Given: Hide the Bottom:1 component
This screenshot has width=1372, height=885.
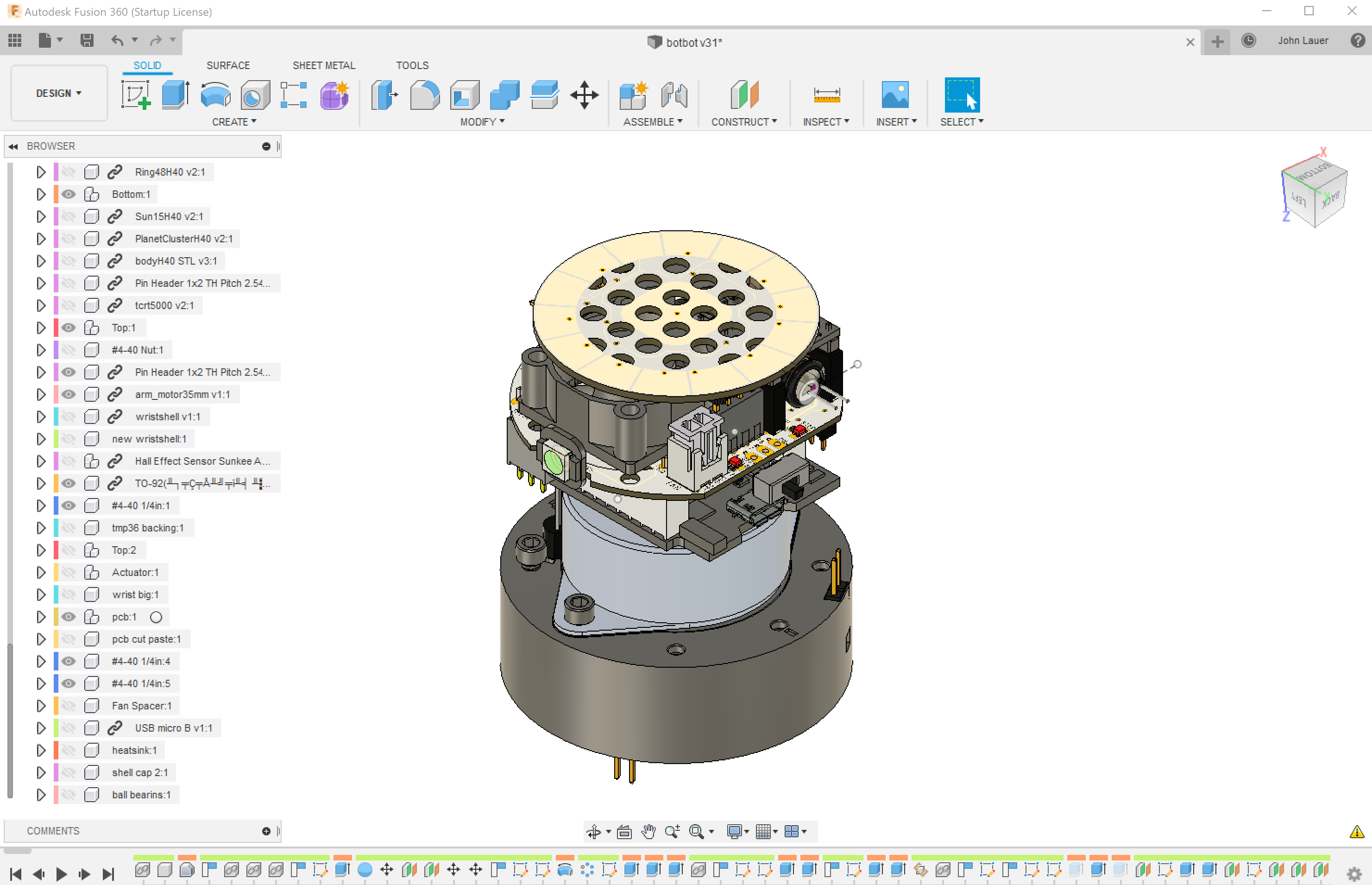Looking at the screenshot, I should pyautogui.click(x=69, y=194).
